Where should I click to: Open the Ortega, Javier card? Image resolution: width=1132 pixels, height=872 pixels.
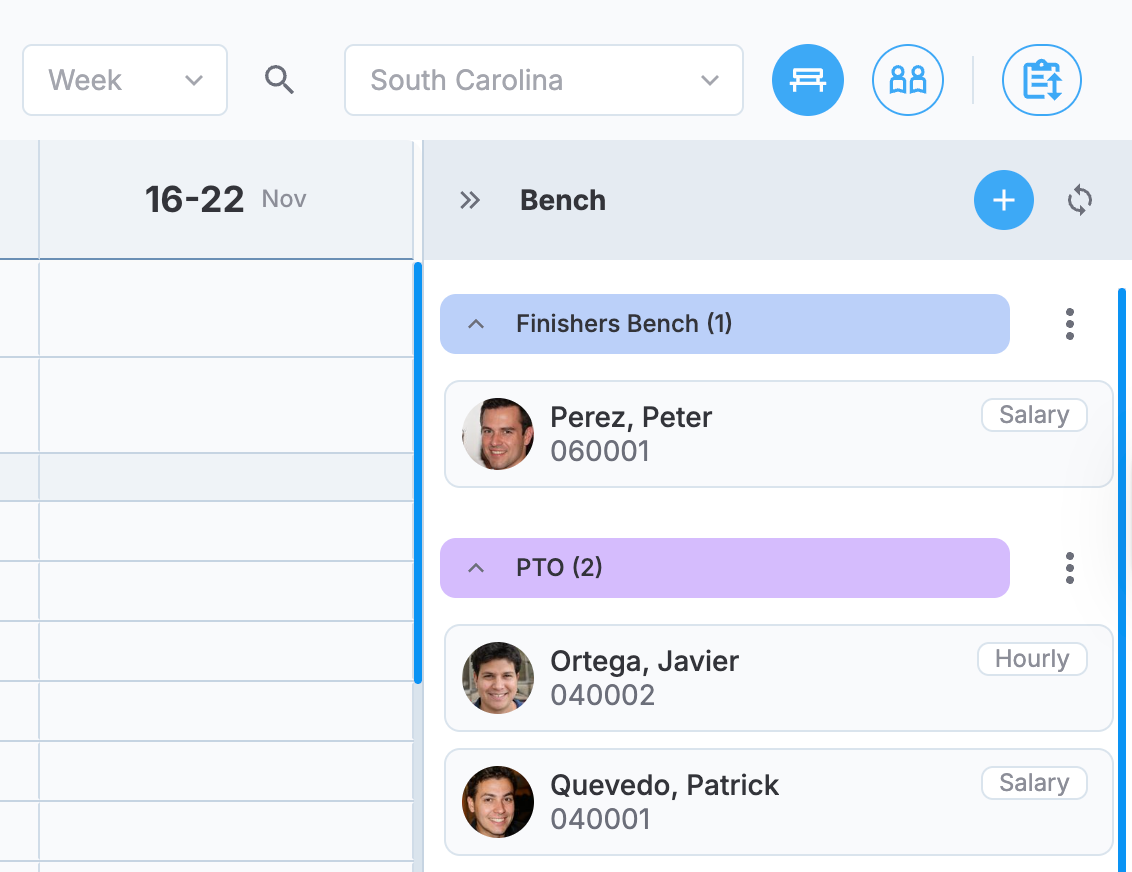pos(778,678)
